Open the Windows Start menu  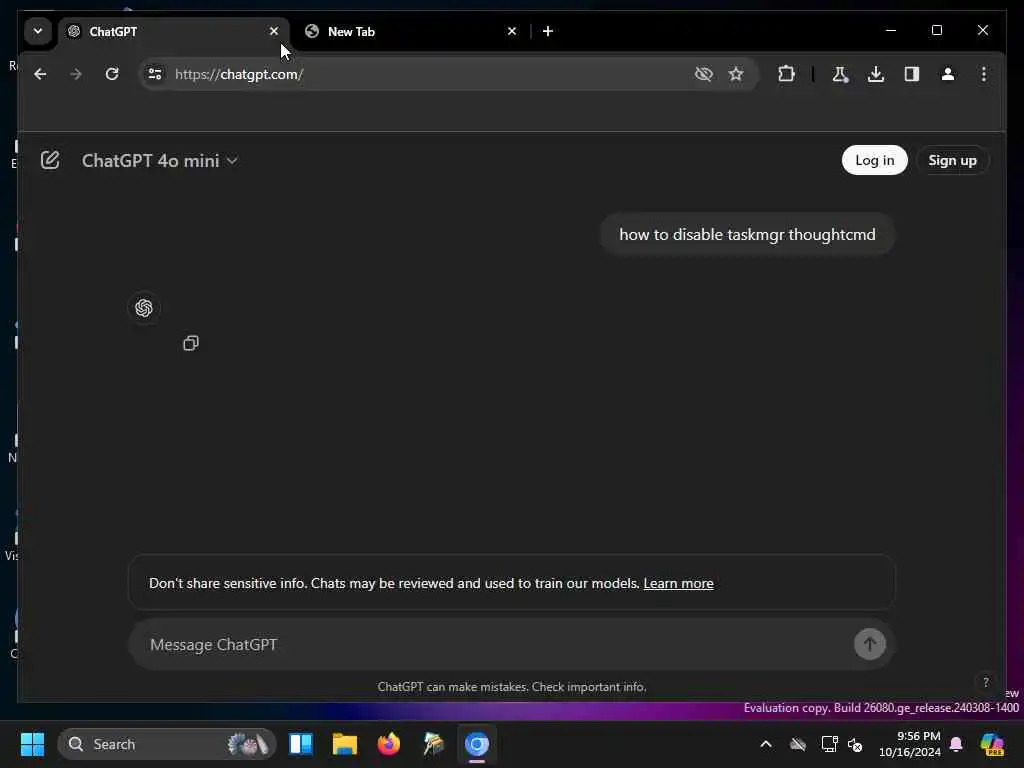(32, 744)
